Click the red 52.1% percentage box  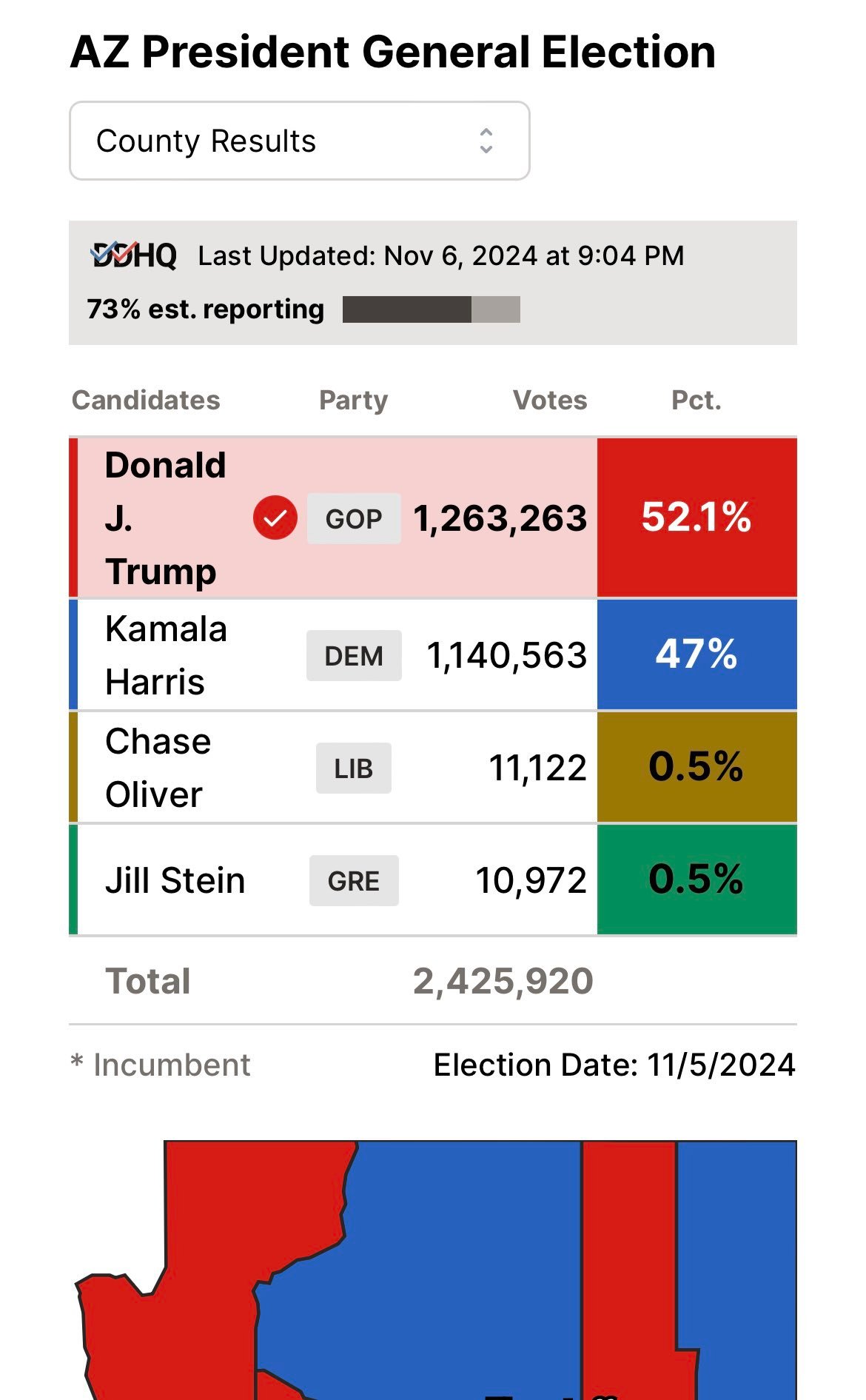pyautogui.click(x=697, y=518)
